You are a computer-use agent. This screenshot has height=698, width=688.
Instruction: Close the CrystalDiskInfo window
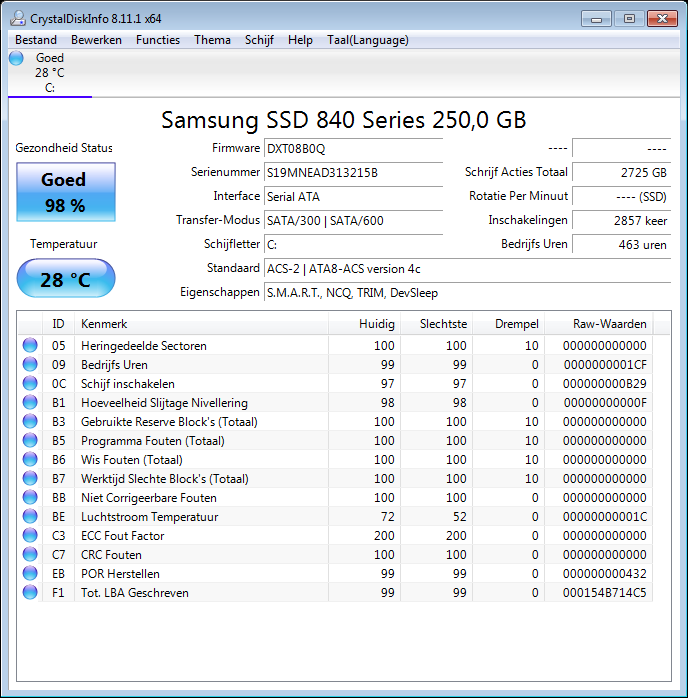[x=662, y=19]
